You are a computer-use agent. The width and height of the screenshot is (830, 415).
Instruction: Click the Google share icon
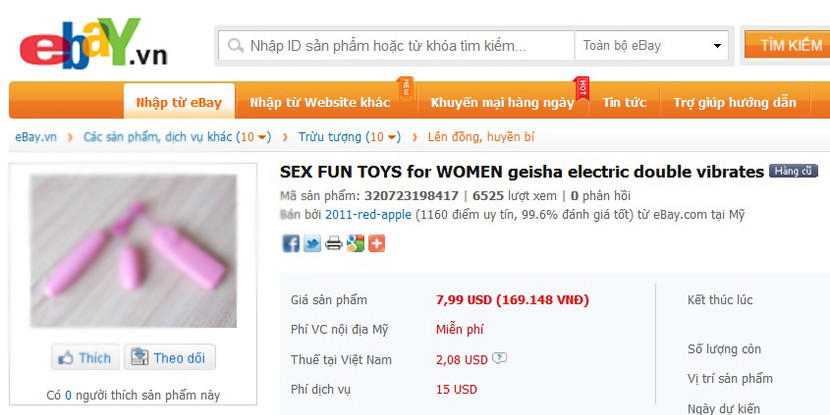click(x=355, y=243)
